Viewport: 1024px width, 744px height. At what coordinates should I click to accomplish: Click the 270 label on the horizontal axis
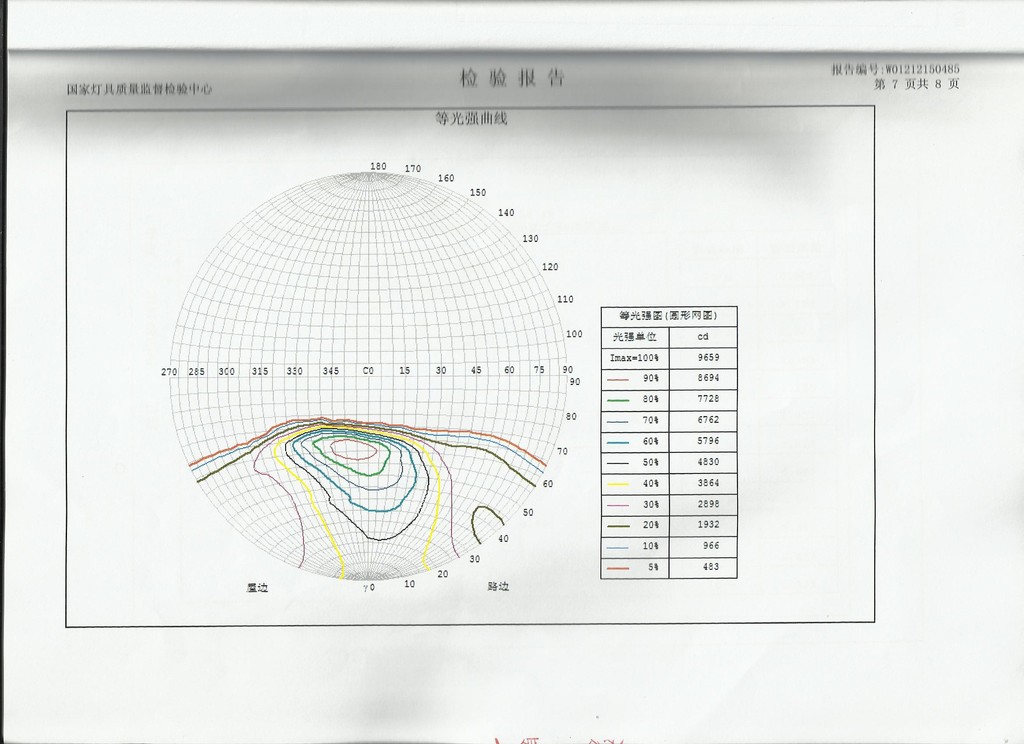tap(169, 372)
